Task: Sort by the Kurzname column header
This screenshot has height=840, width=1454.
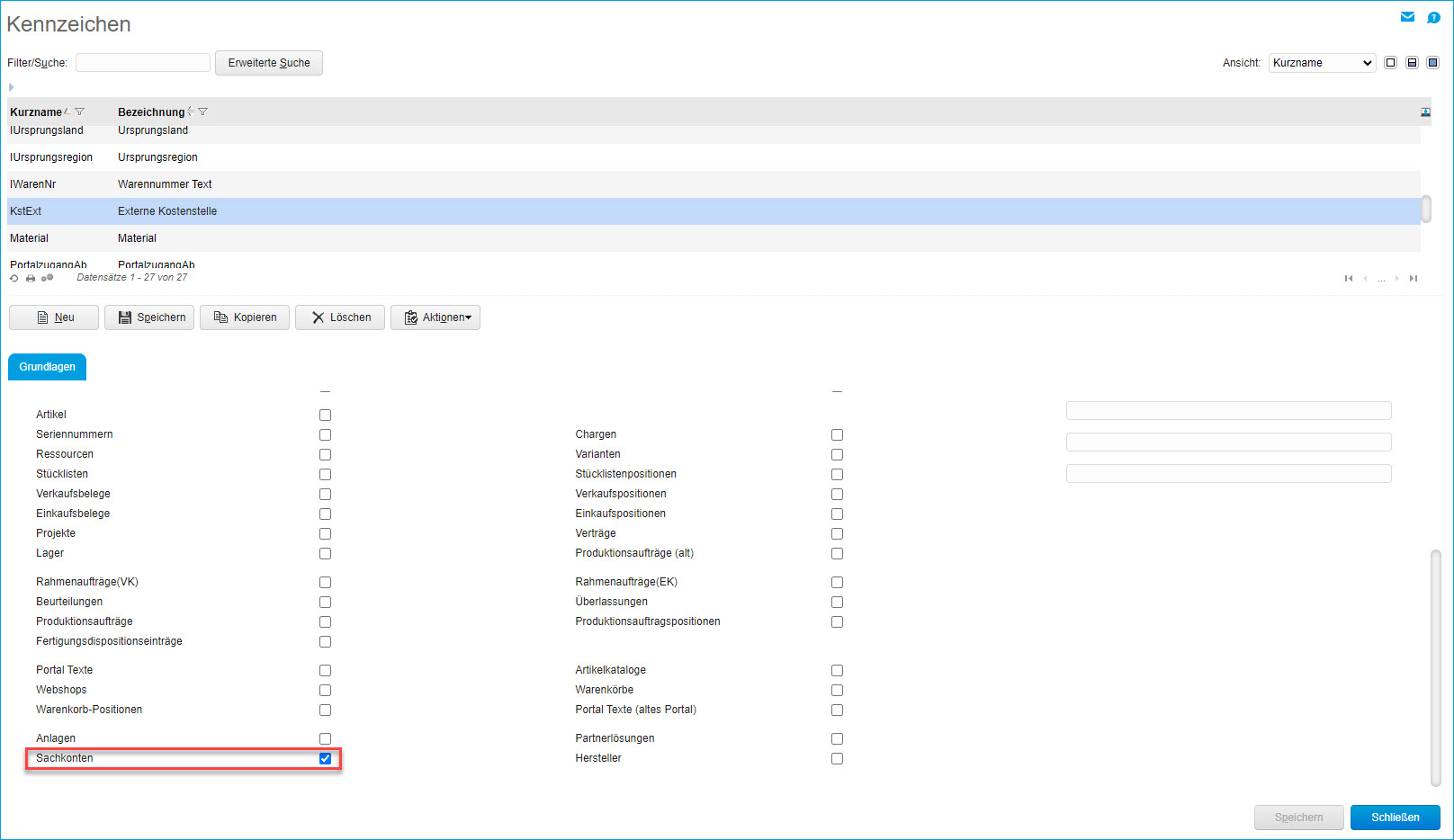Action: (36, 112)
